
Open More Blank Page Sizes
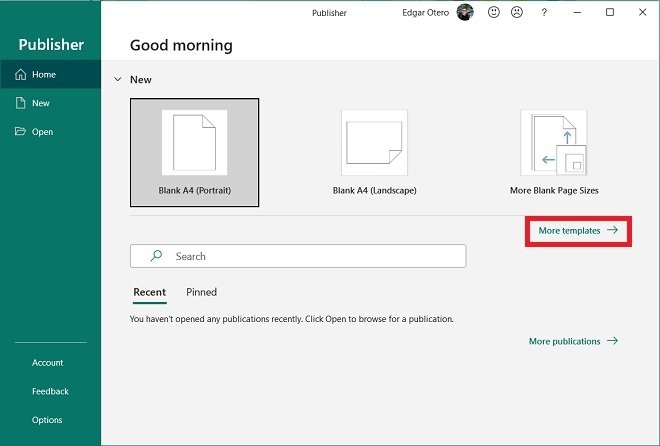pos(554,152)
